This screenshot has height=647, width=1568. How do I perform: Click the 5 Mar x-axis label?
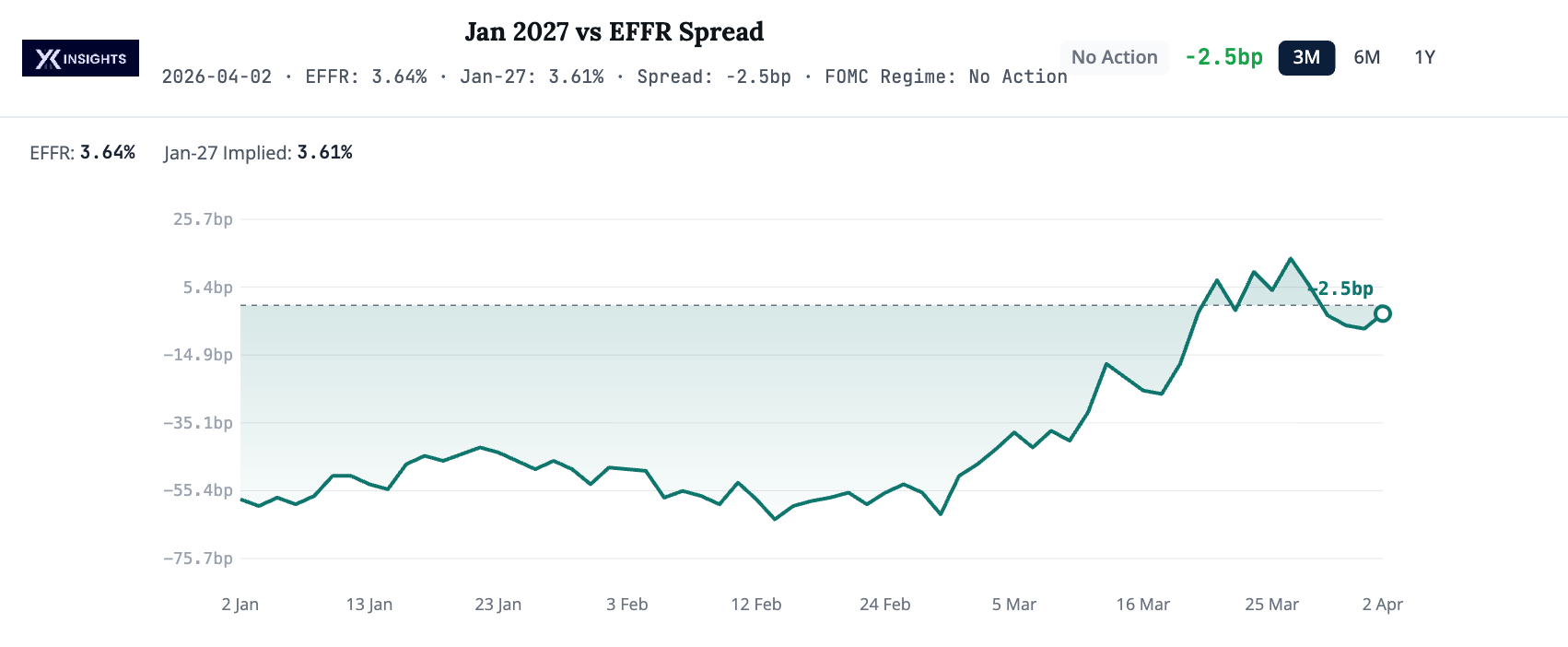click(1013, 605)
